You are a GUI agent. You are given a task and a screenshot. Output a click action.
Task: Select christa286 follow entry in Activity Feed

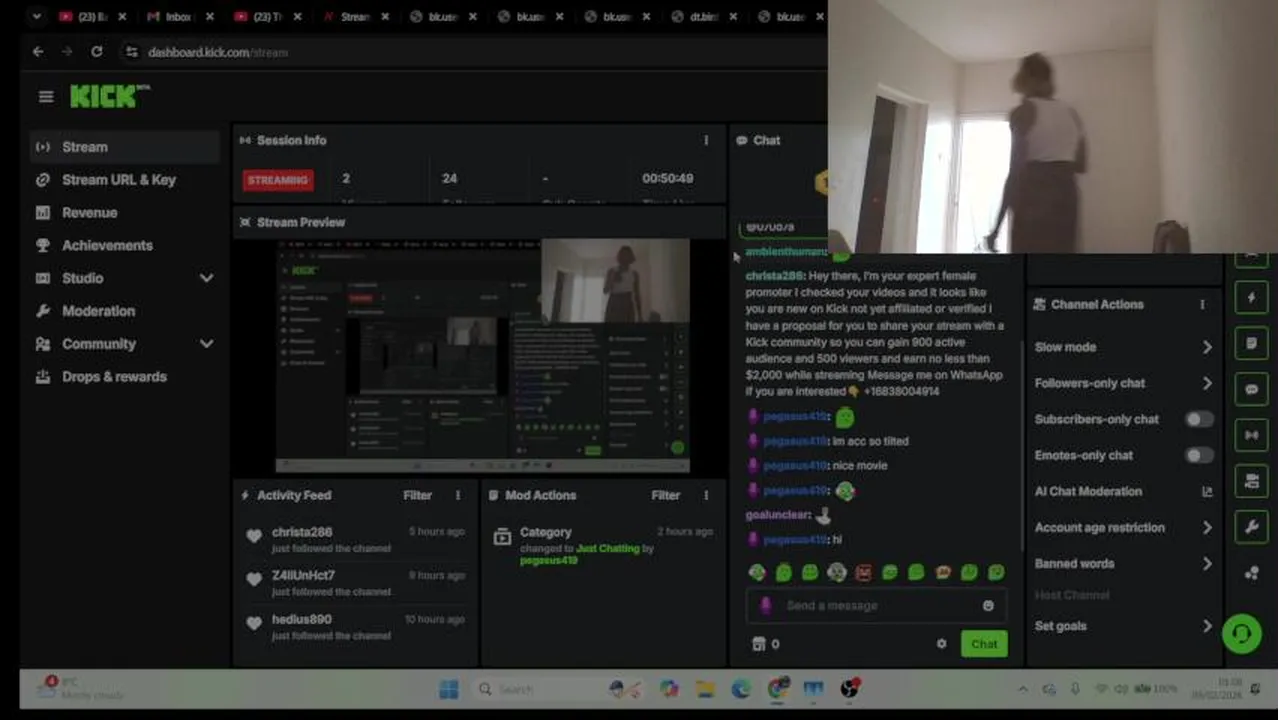point(355,539)
